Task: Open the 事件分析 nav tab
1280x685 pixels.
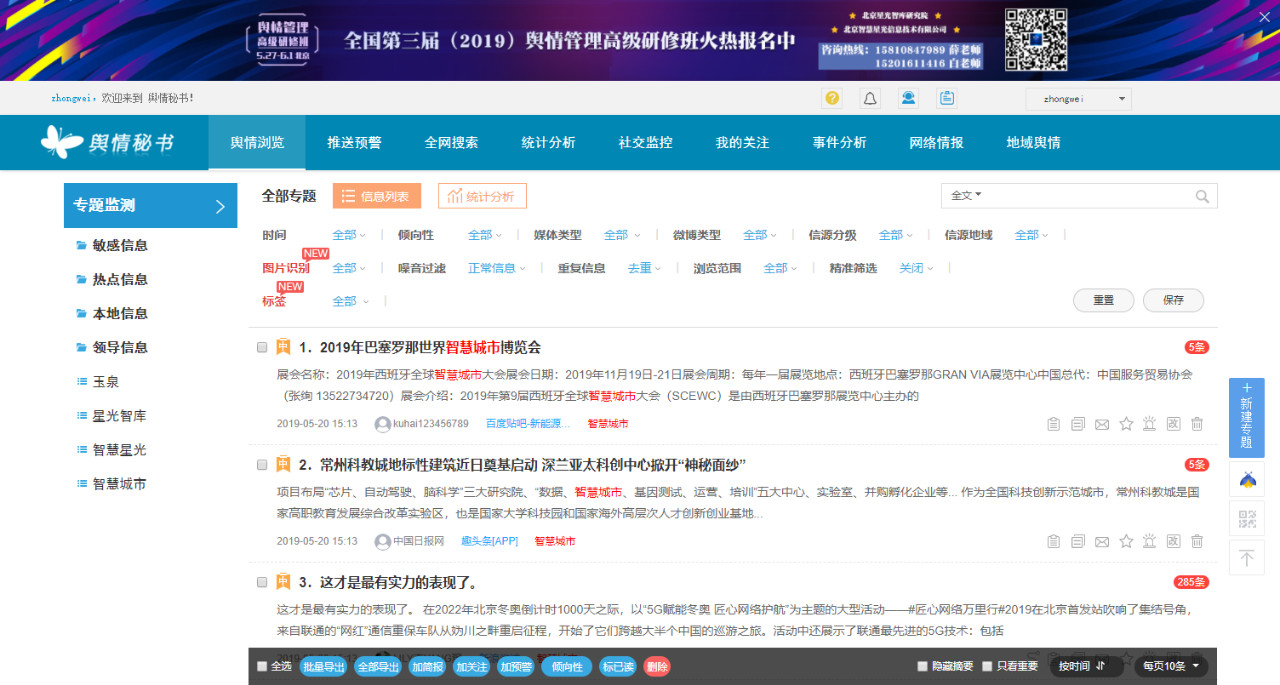Action: click(839, 142)
